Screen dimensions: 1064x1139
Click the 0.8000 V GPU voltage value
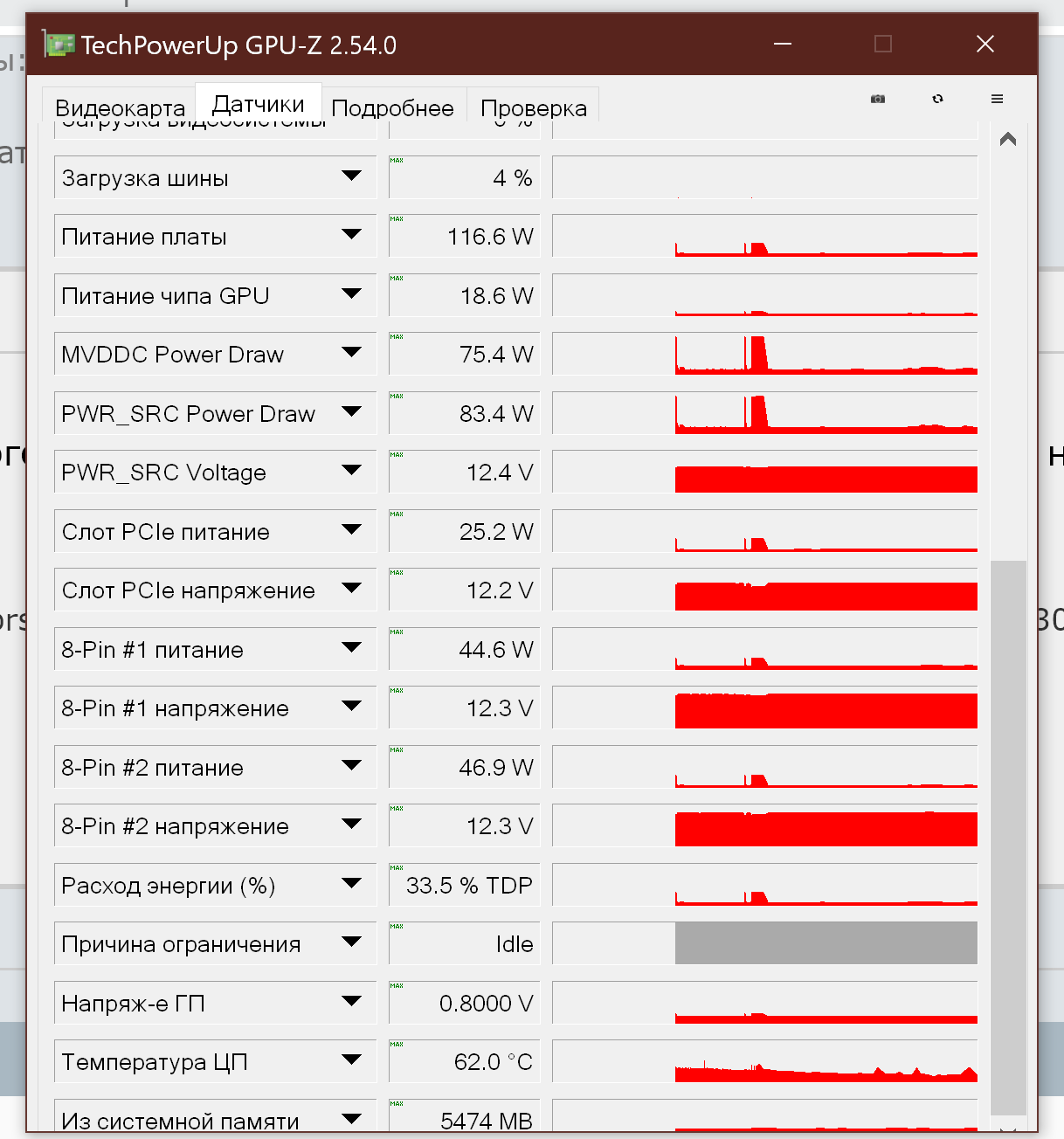[465, 1003]
